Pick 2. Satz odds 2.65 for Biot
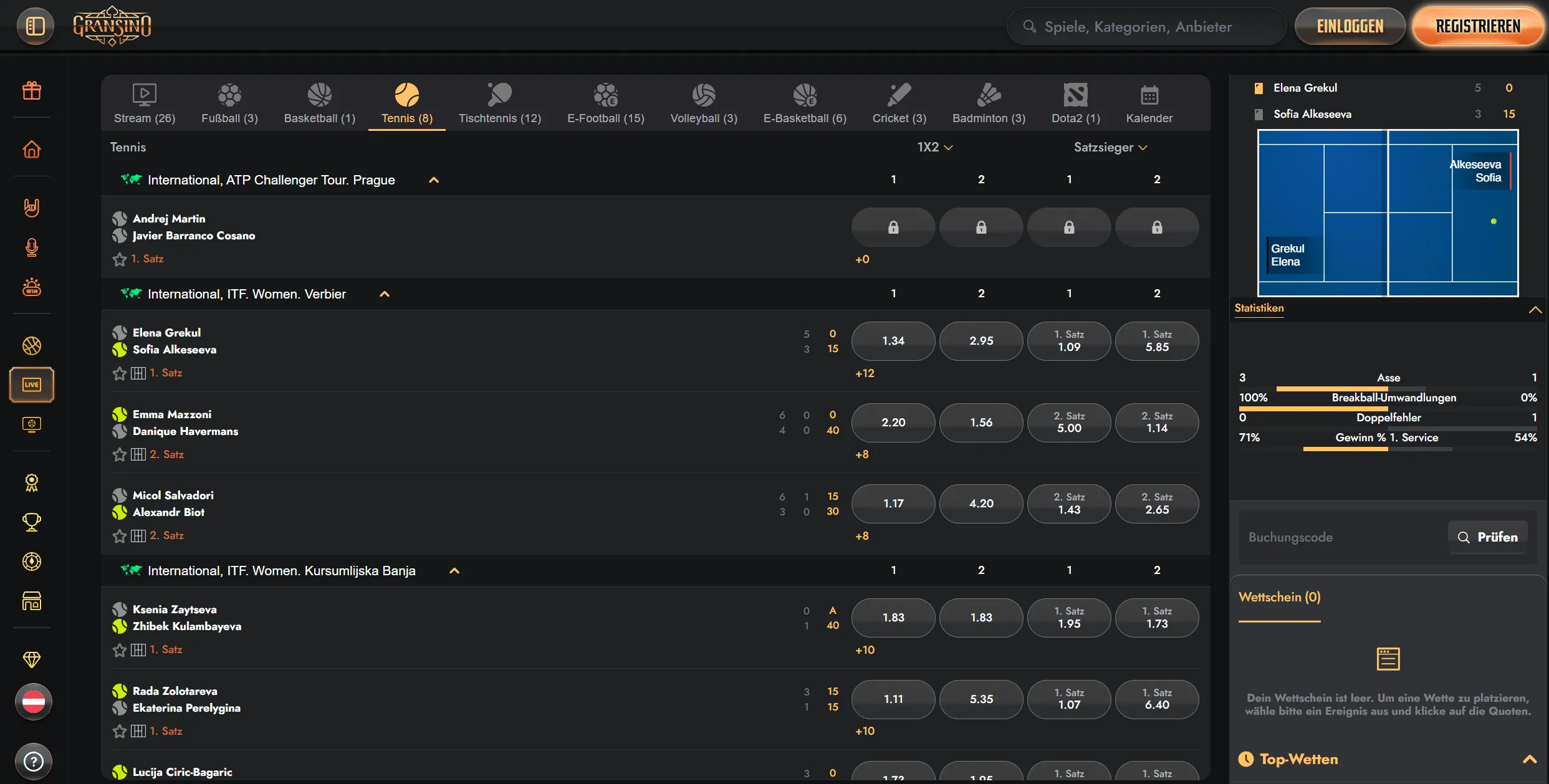The image size is (1549, 784). tap(1157, 504)
